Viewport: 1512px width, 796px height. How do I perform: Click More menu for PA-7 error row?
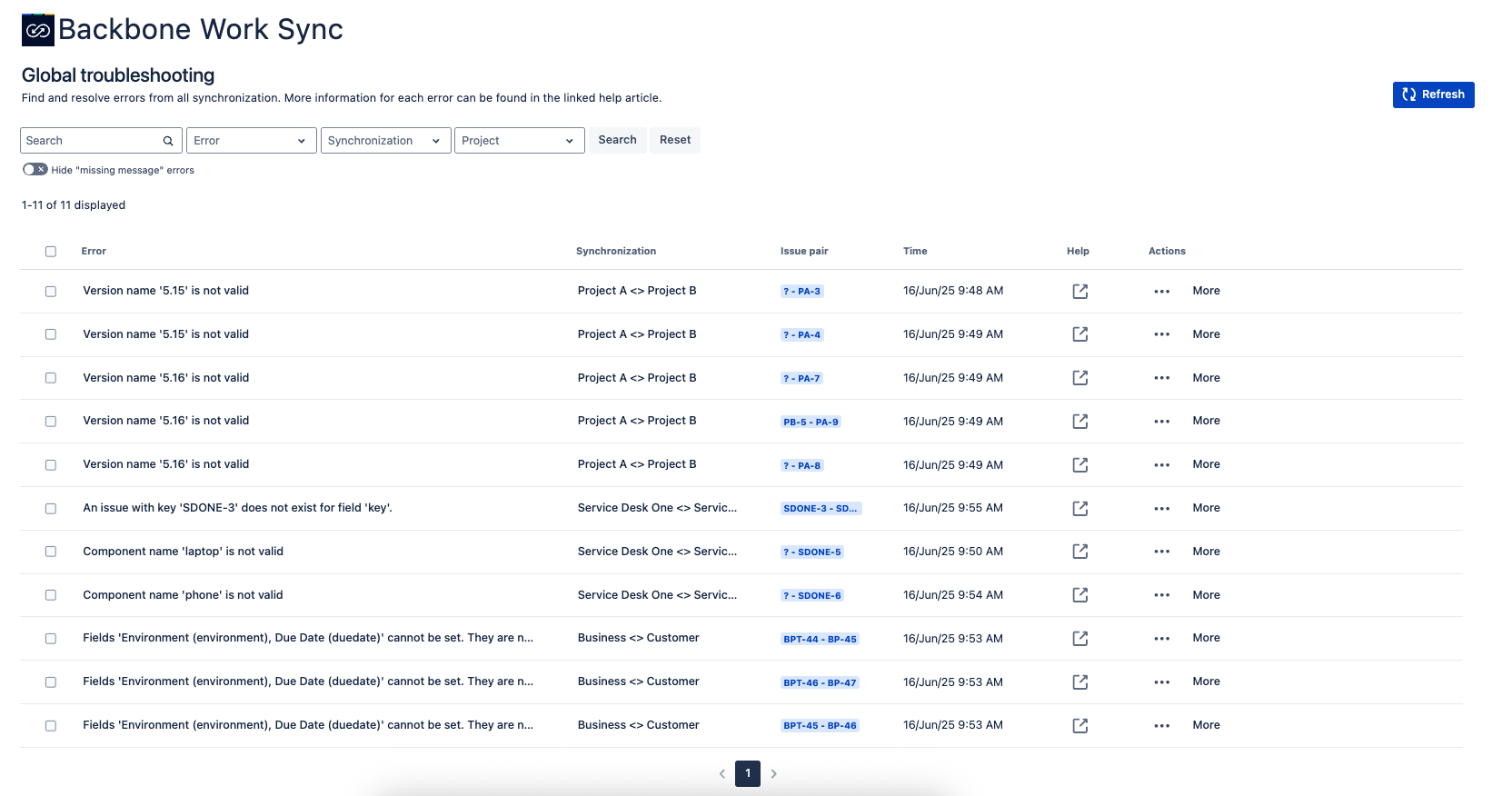[x=1206, y=378]
